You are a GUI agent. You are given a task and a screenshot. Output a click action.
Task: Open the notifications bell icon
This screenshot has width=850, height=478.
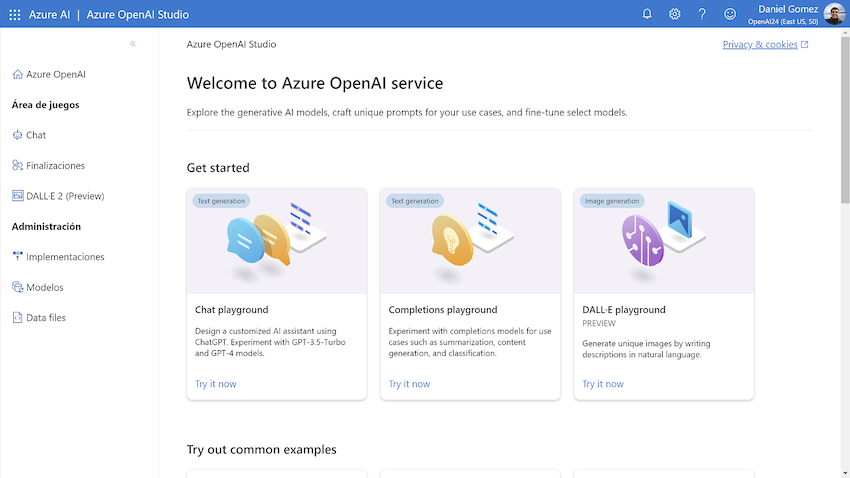click(x=647, y=14)
